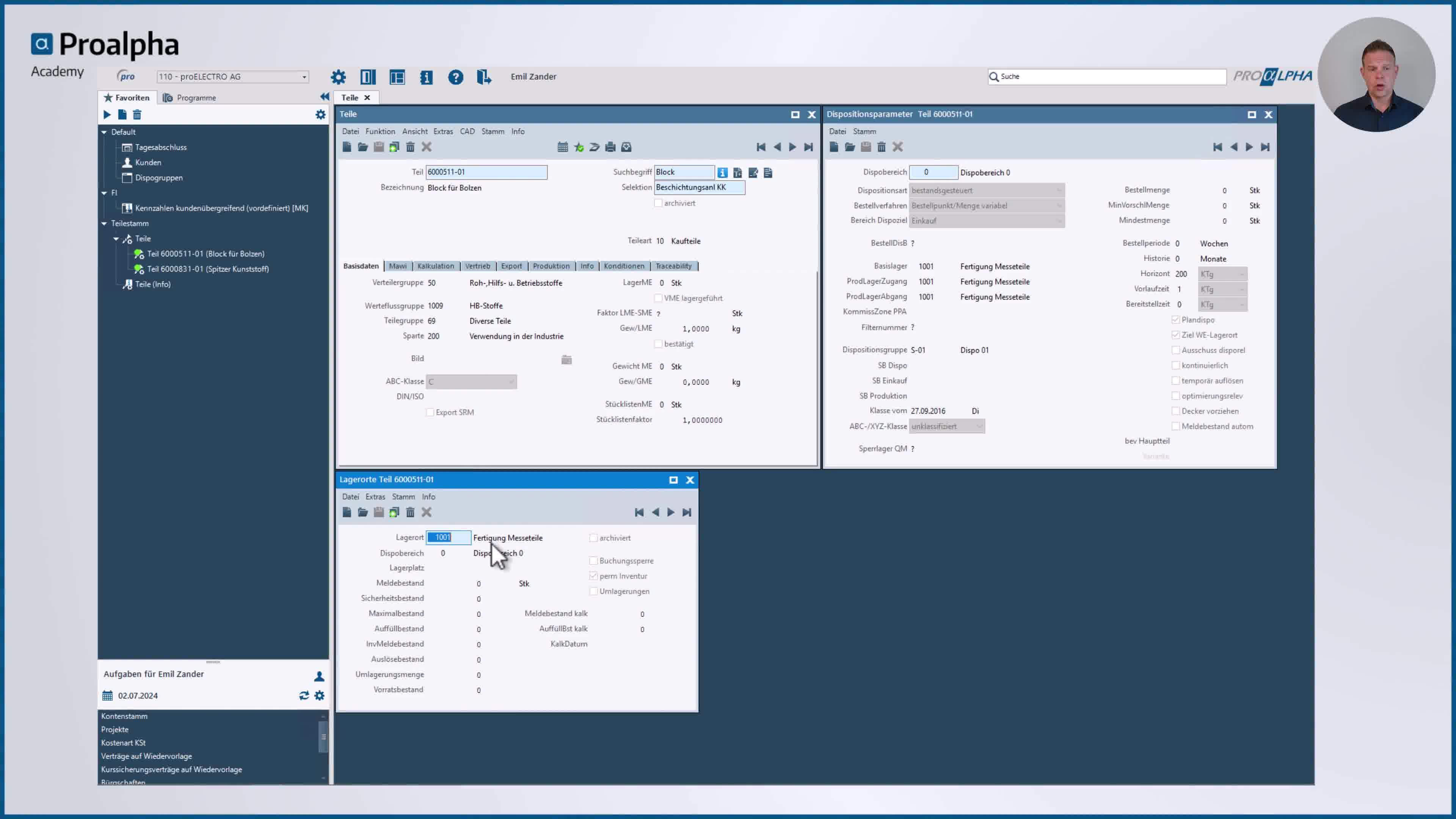Image resolution: width=1456 pixels, height=819 pixels.
Task: Toggle perm Inventur checkbox
Action: point(593,576)
